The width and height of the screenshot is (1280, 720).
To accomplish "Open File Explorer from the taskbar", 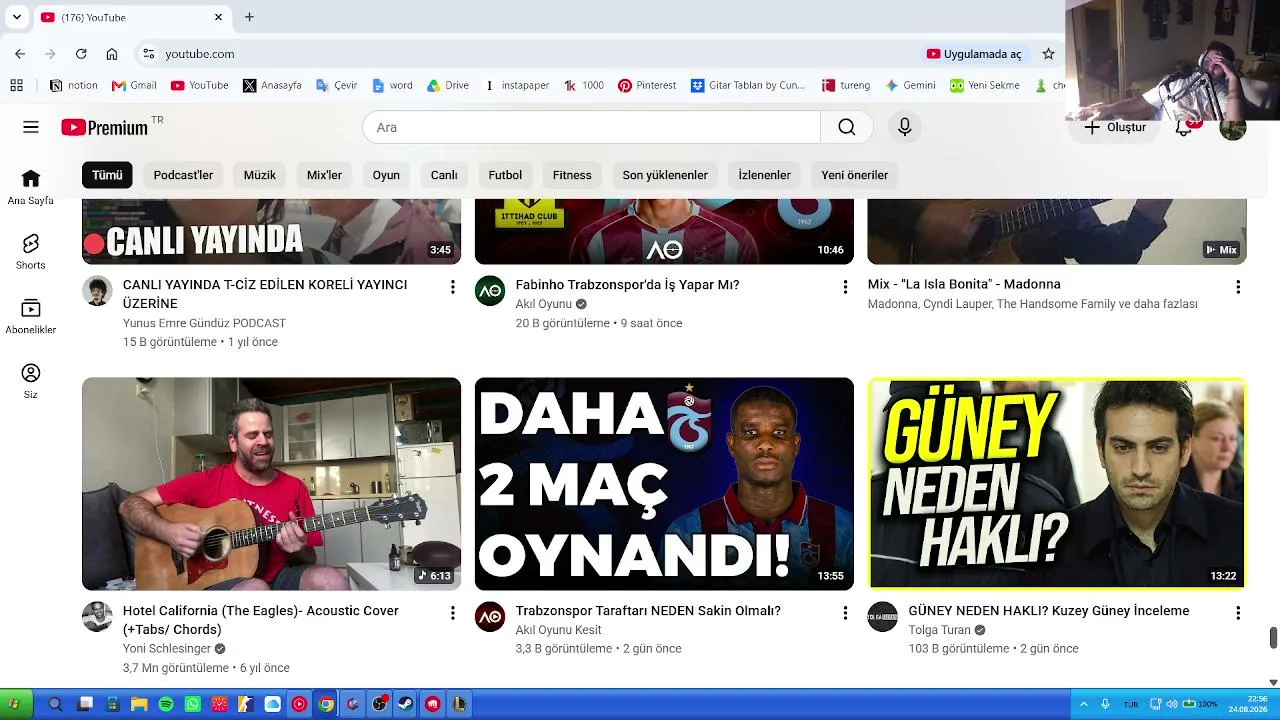I will point(139,704).
